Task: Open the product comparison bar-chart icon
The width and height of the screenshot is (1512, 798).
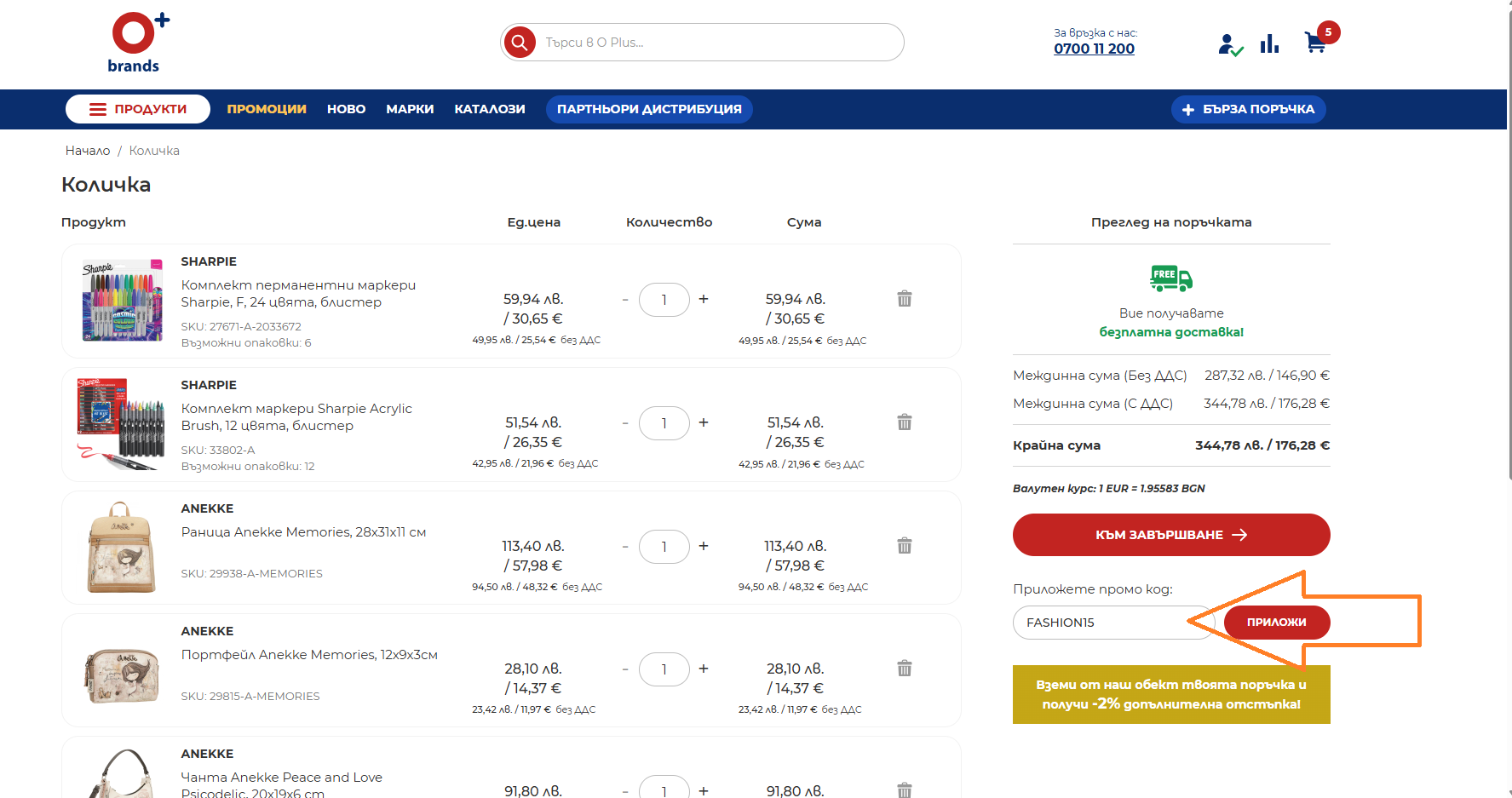Action: tap(1269, 43)
